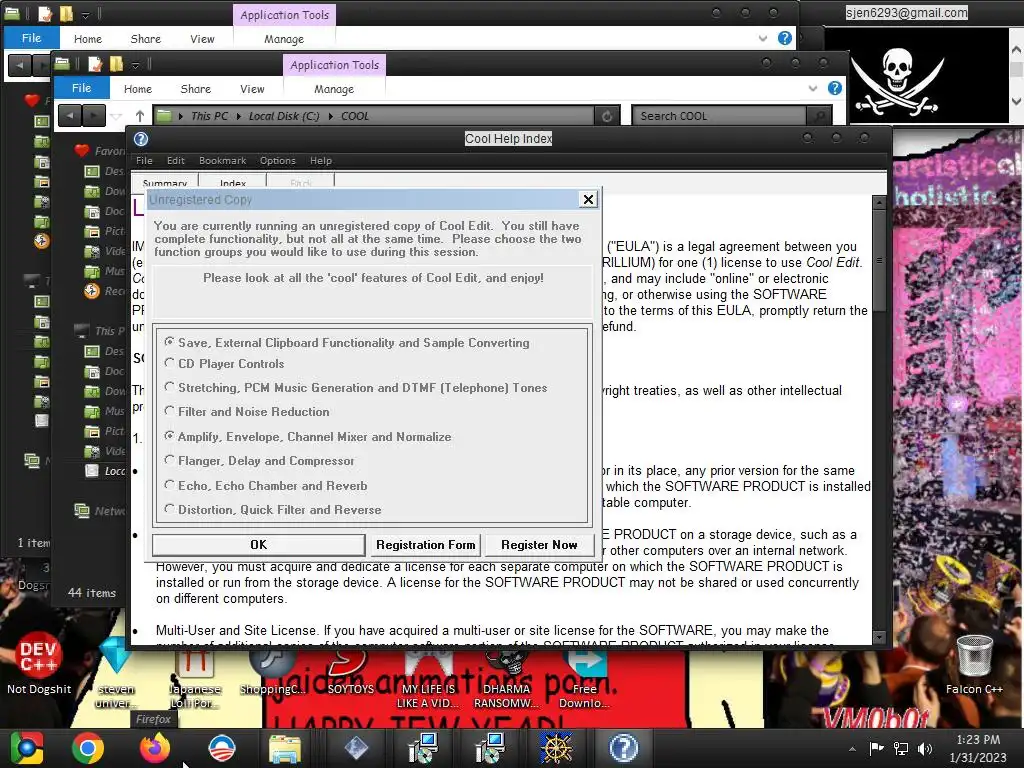Image resolution: width=1024 pixels, height=768 pixels.
Task: Choose Flanger, Delay and Compressor option
Action: point(170,460)
